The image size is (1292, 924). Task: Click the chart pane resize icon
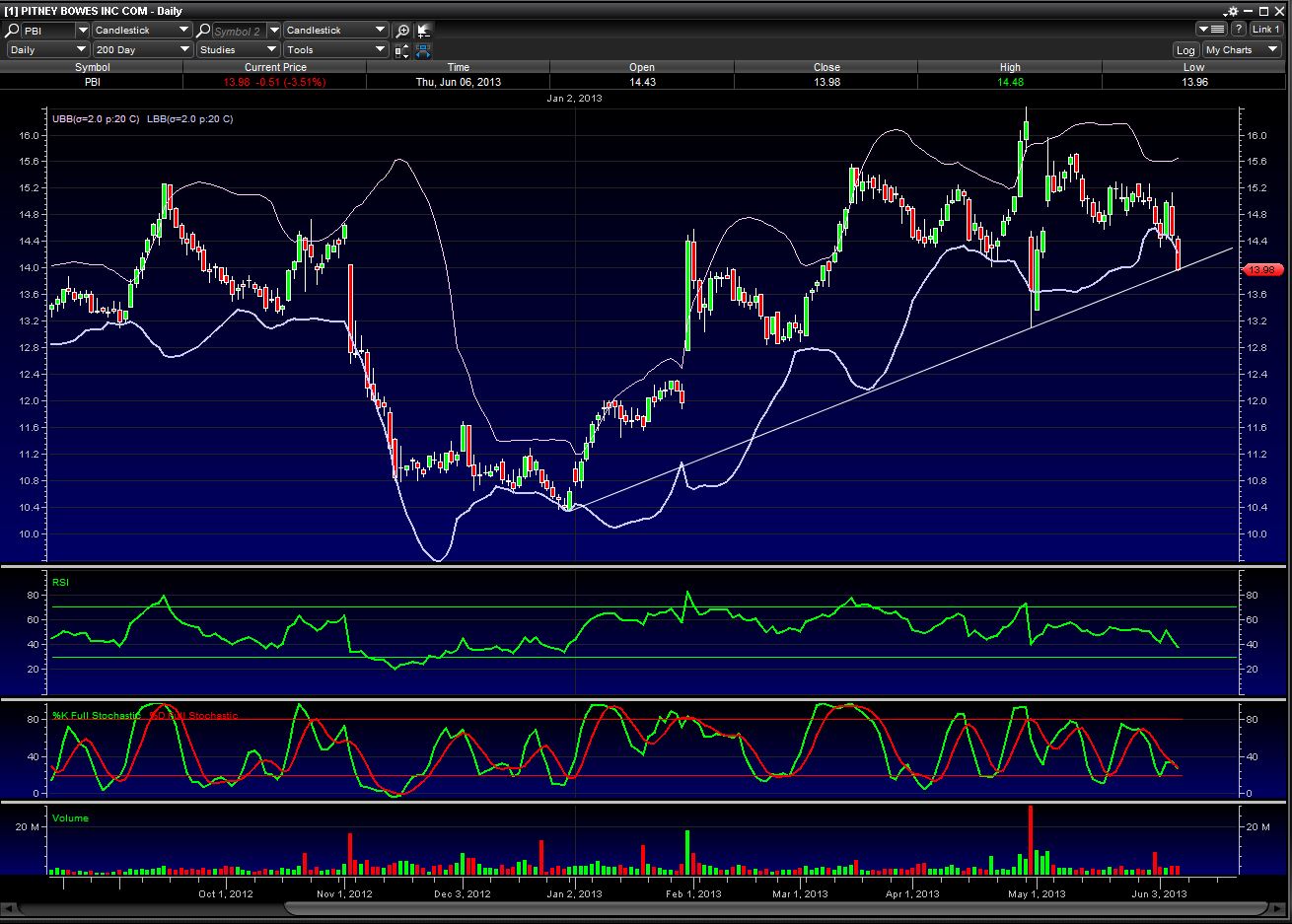tap(402, 50)
